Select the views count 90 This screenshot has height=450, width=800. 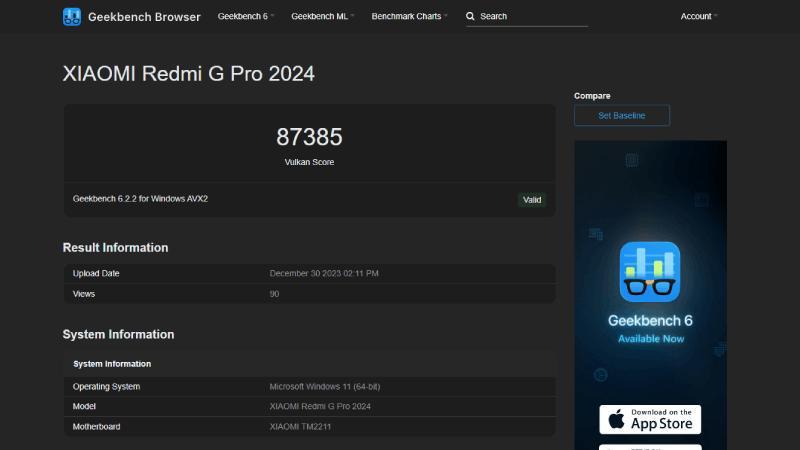click(x=274, y=294)
